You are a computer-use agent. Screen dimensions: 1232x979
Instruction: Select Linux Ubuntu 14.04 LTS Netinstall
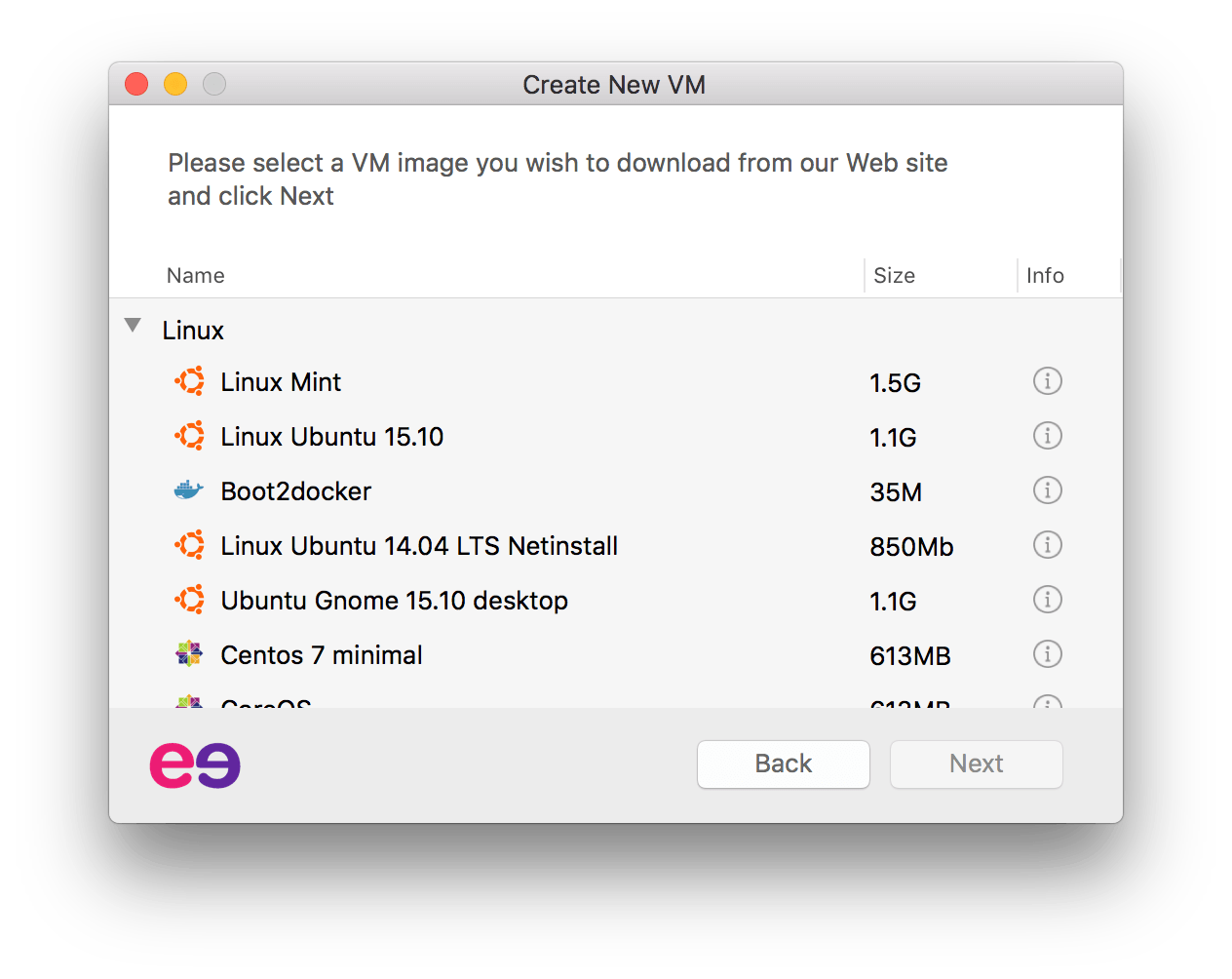(x=616, y=546)
